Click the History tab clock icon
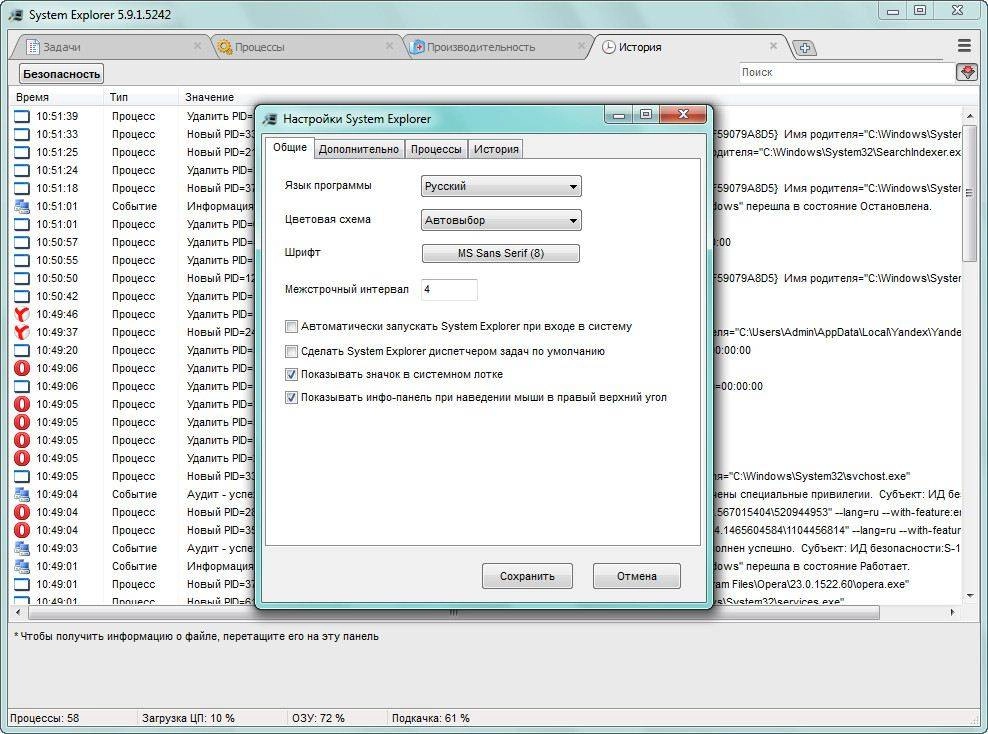 [x=609, y=47]
